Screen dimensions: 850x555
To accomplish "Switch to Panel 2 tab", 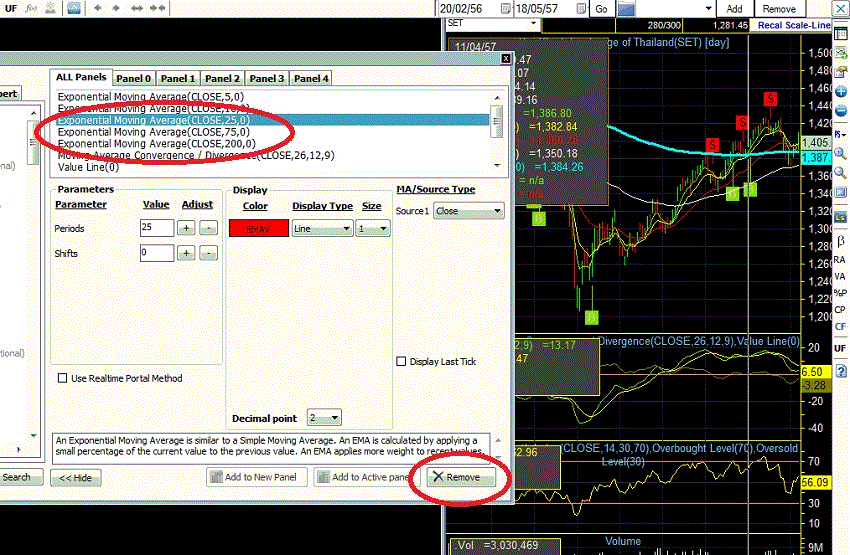I will [x=222, y=79].
